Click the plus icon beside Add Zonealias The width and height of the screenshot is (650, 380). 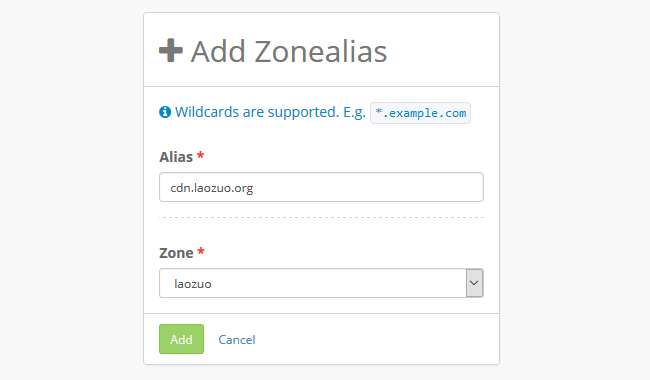click(171, 51)
